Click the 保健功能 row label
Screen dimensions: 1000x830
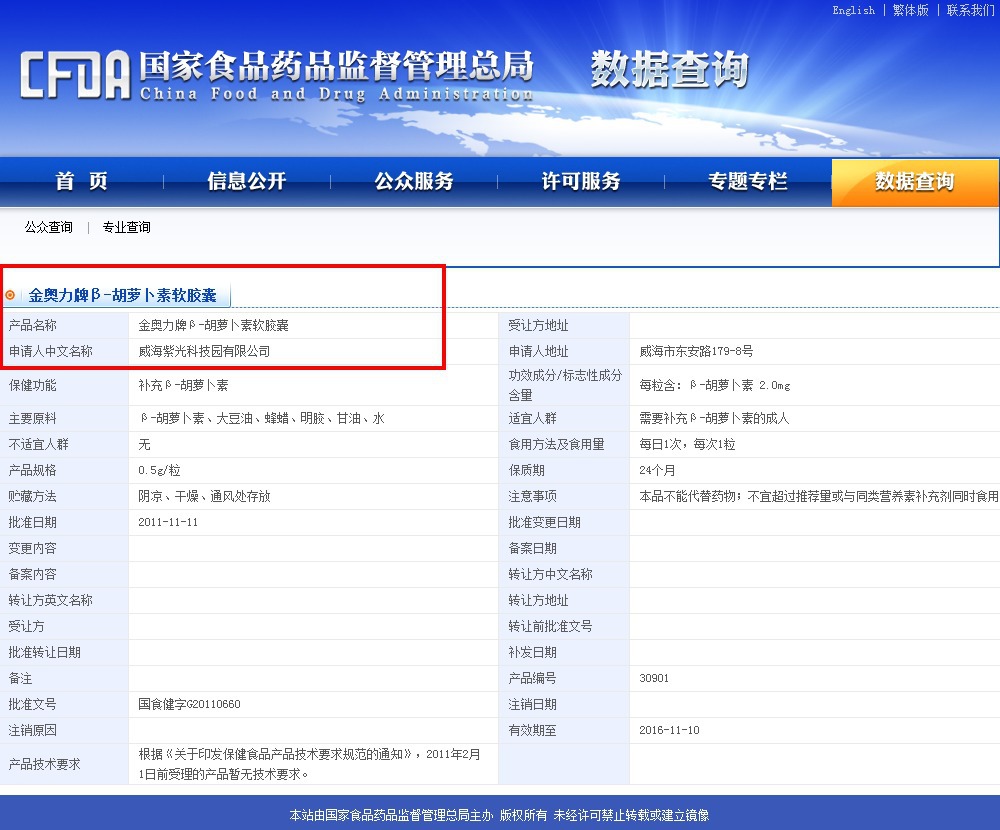[33, 385]
